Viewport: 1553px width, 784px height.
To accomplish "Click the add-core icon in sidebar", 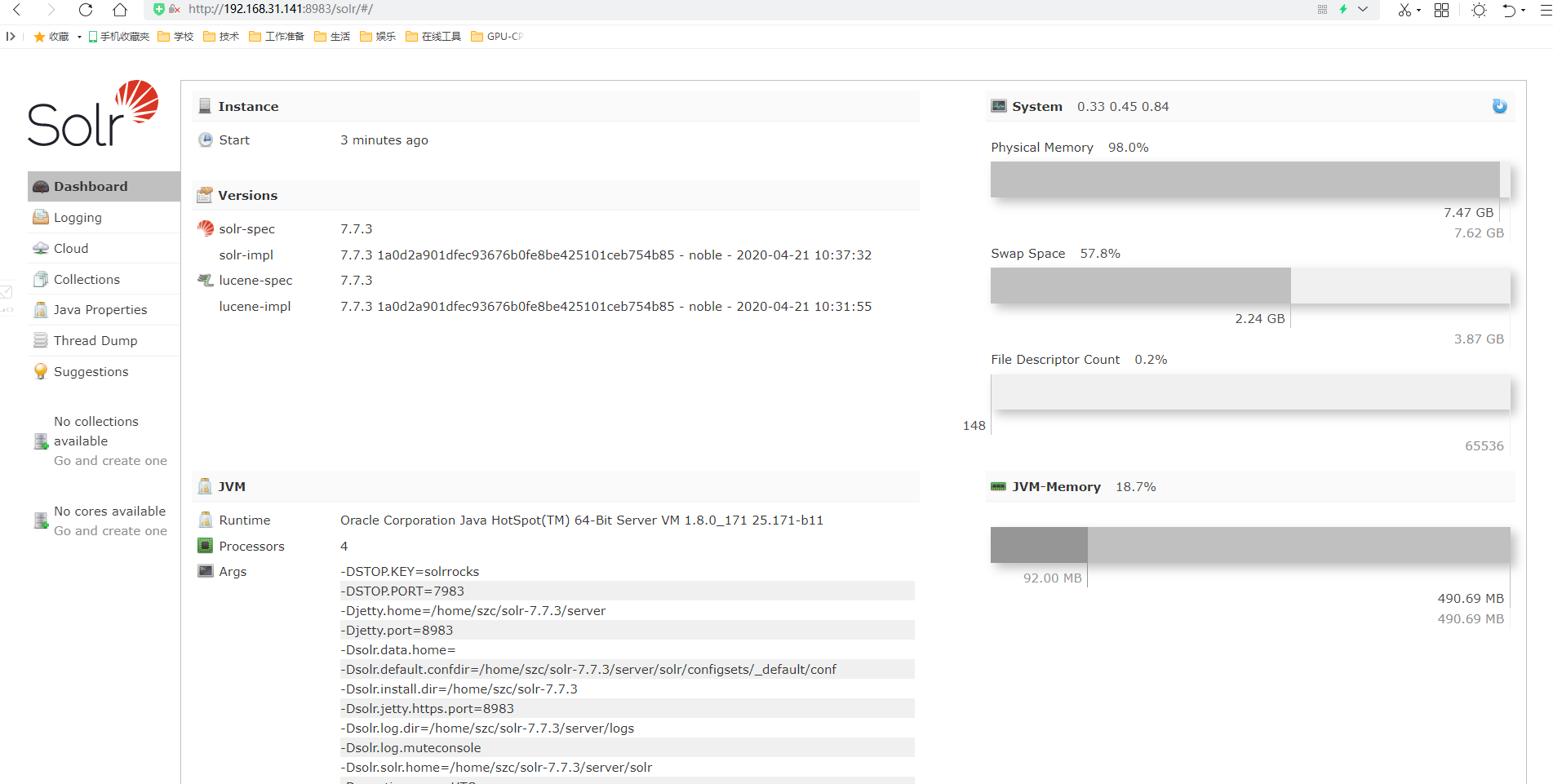I will click(41, 520).
